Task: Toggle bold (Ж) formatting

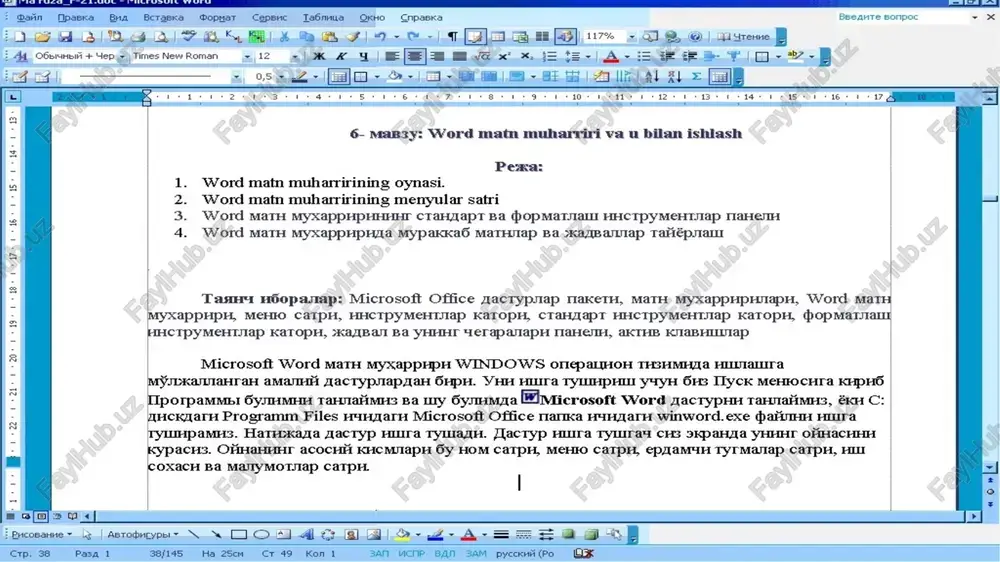Action: pyautogui.click(x=319, y=57)
